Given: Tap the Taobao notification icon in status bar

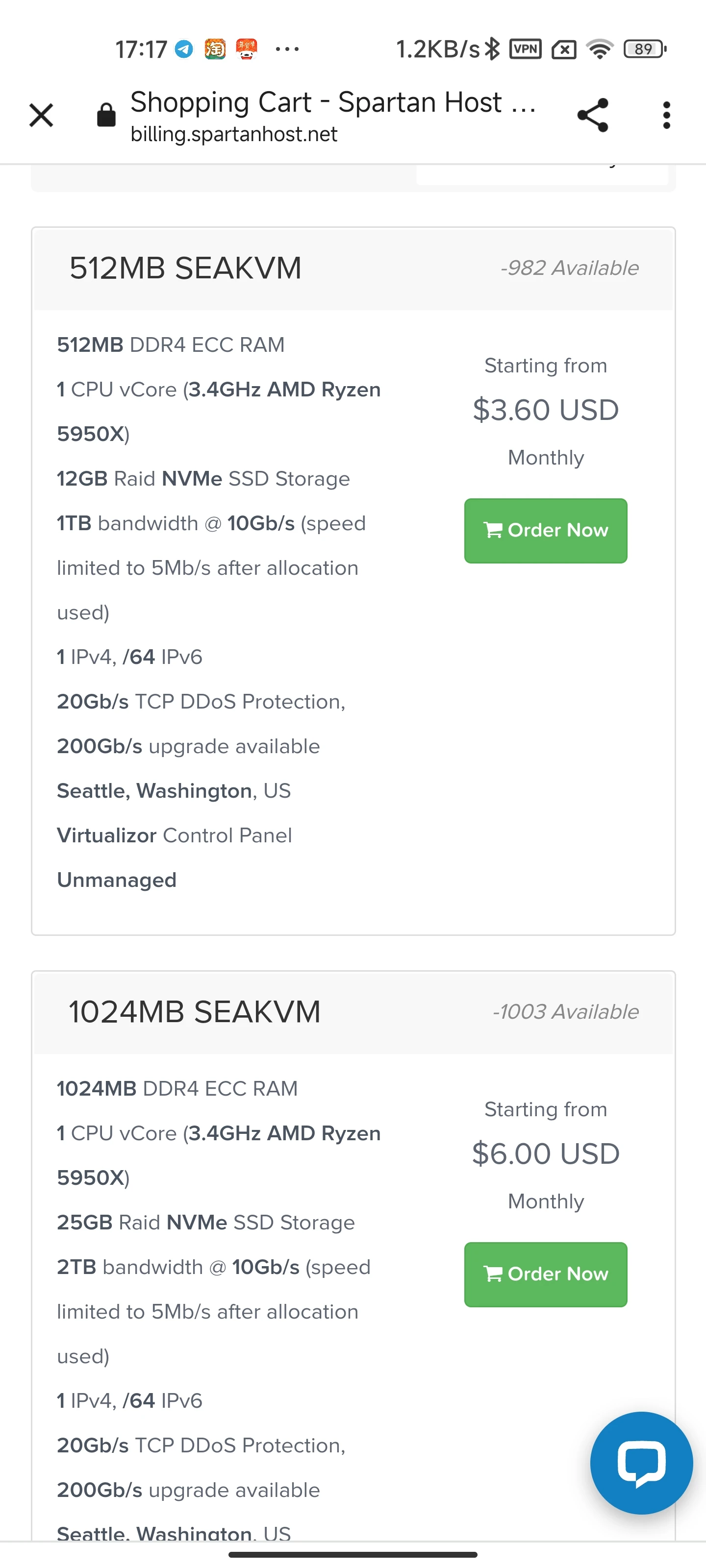Looking at the screenshot, I should (215, 49).
